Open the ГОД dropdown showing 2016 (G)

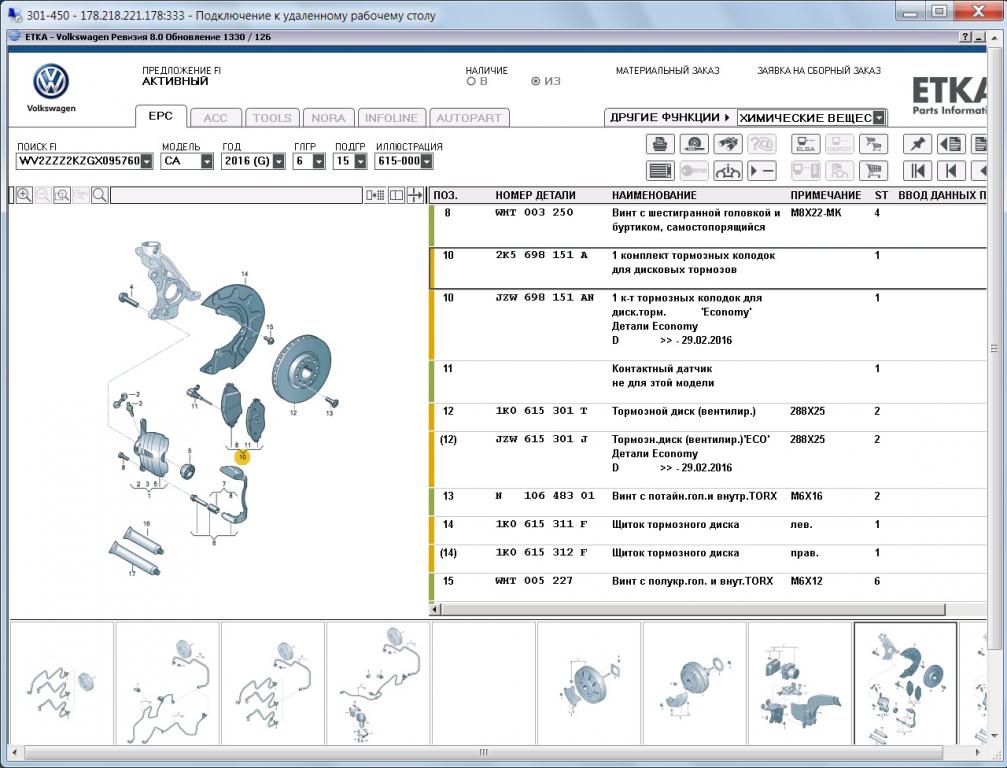point(278,161)
